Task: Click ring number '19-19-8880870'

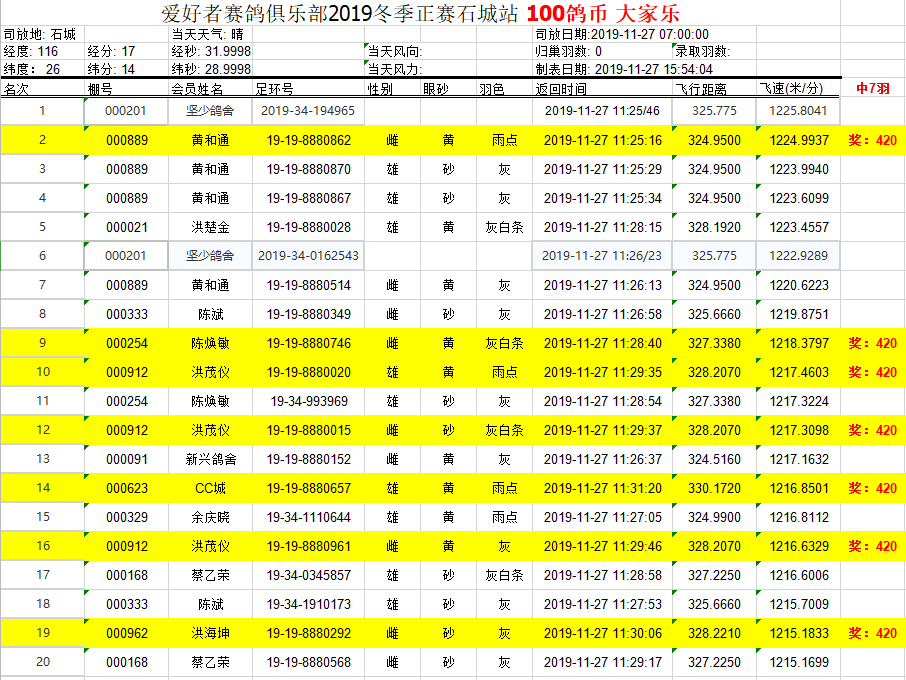Action: (x=309, y=169)
